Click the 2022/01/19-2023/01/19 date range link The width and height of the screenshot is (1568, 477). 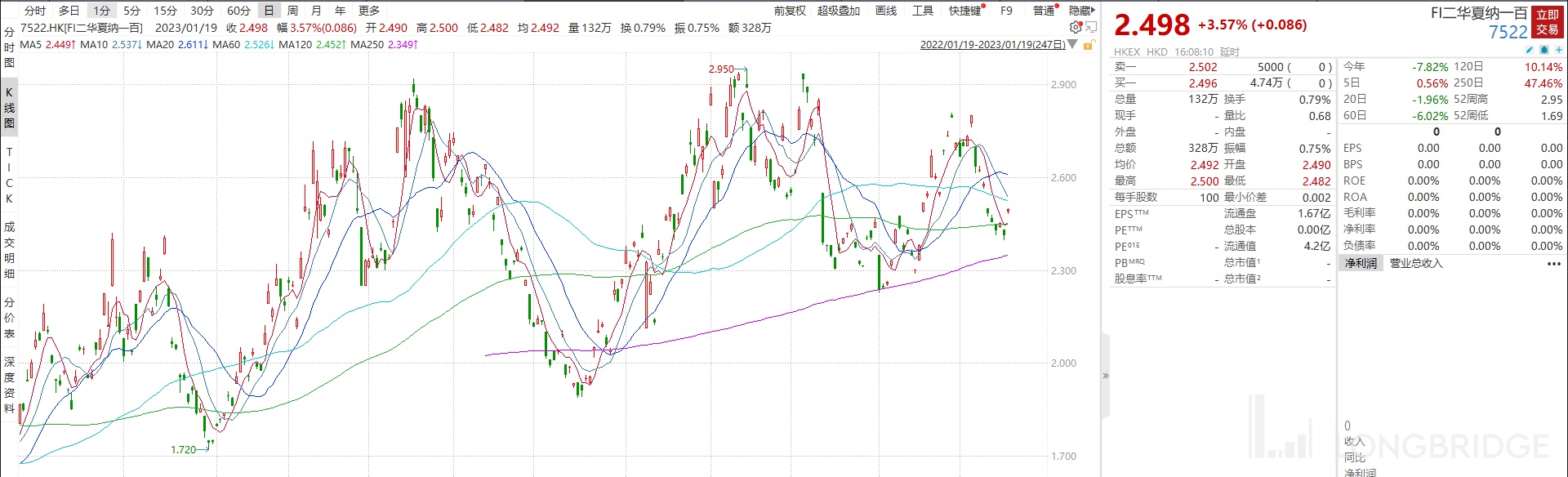(992, 45)
